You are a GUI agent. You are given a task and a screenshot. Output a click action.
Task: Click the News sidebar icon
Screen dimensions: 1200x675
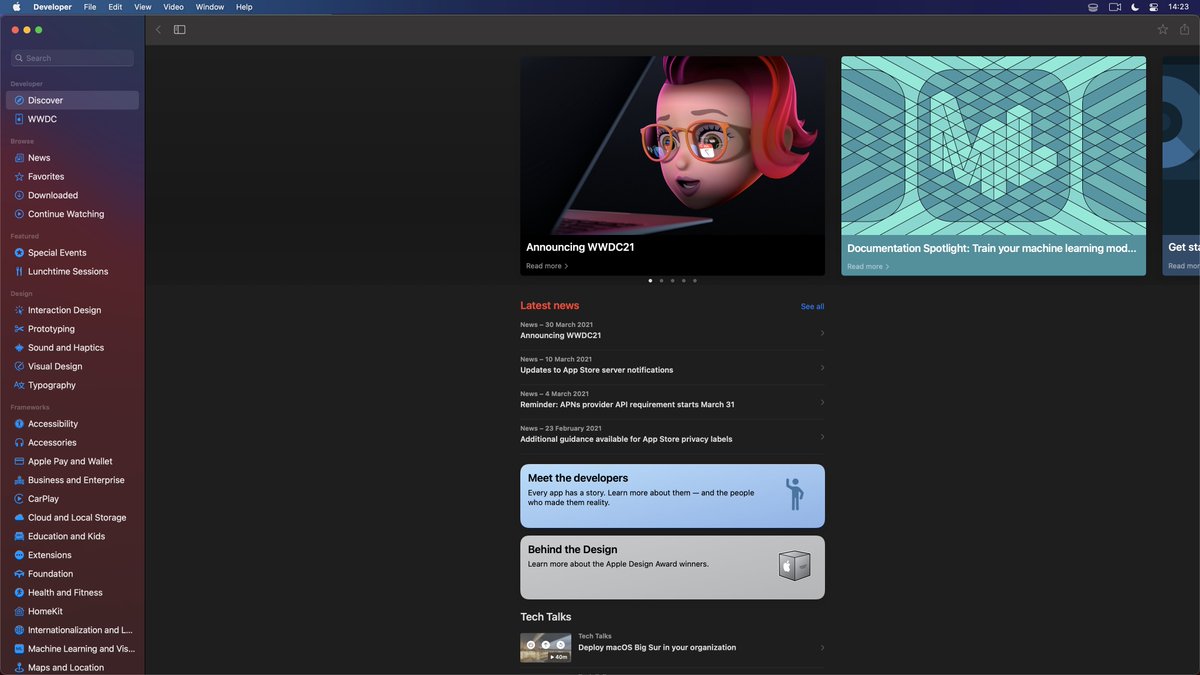[x=19, y=158]
